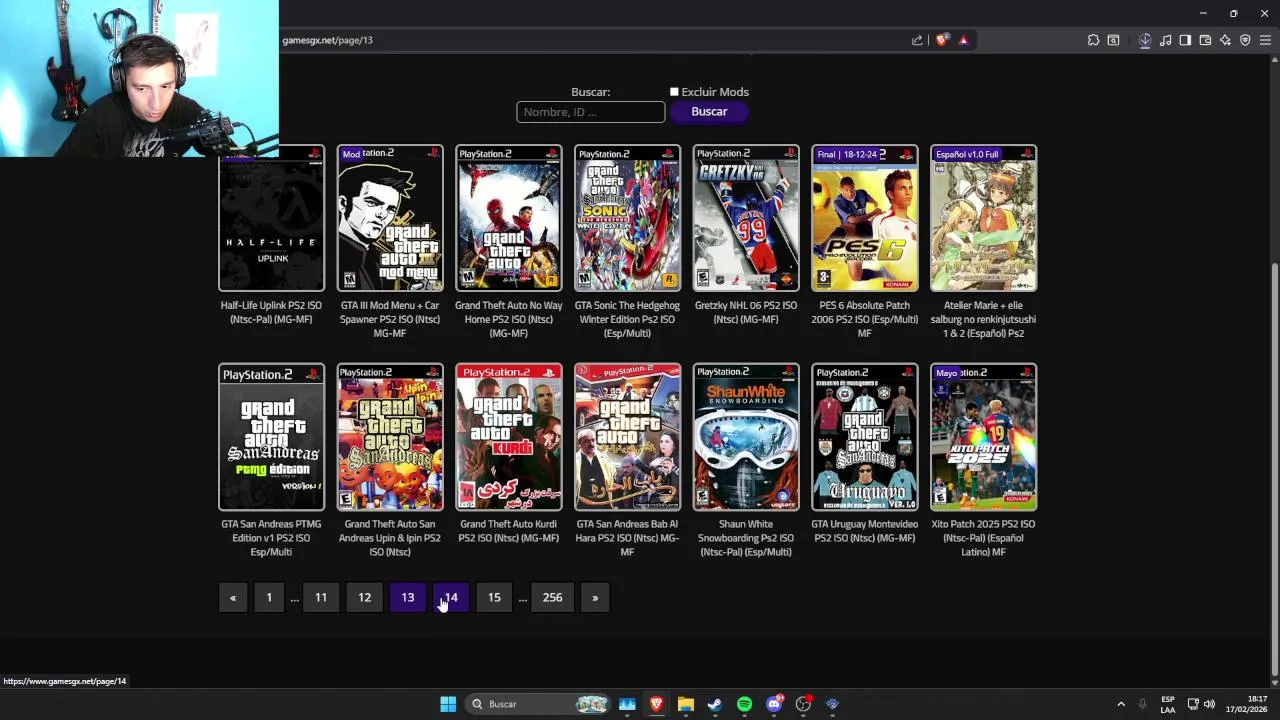Open PES 6 Absolute Patch cover thumbnail

865,218
